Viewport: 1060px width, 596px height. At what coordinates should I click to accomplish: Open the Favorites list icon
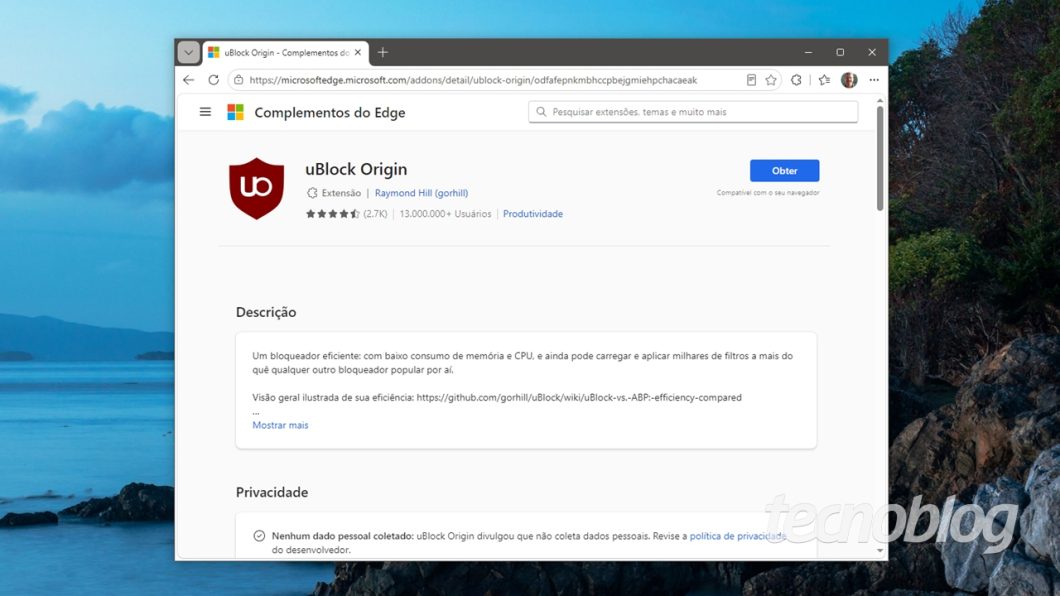point(824,80)
